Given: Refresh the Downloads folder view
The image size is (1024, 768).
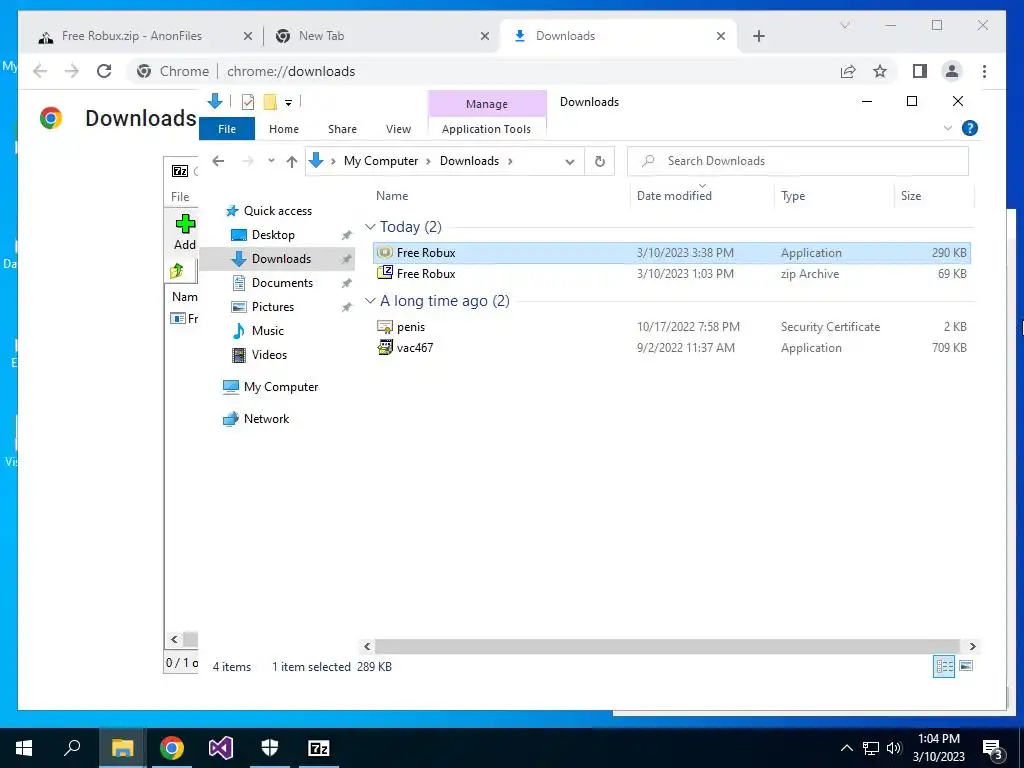Looking at the screenshot, I should tap(600, 161).
